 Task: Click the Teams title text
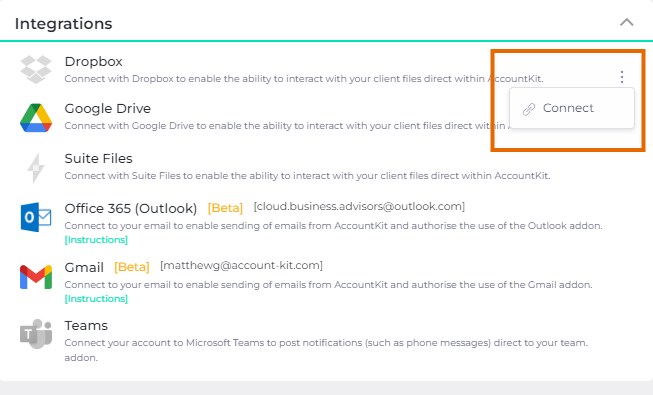[x=86, y=325]
